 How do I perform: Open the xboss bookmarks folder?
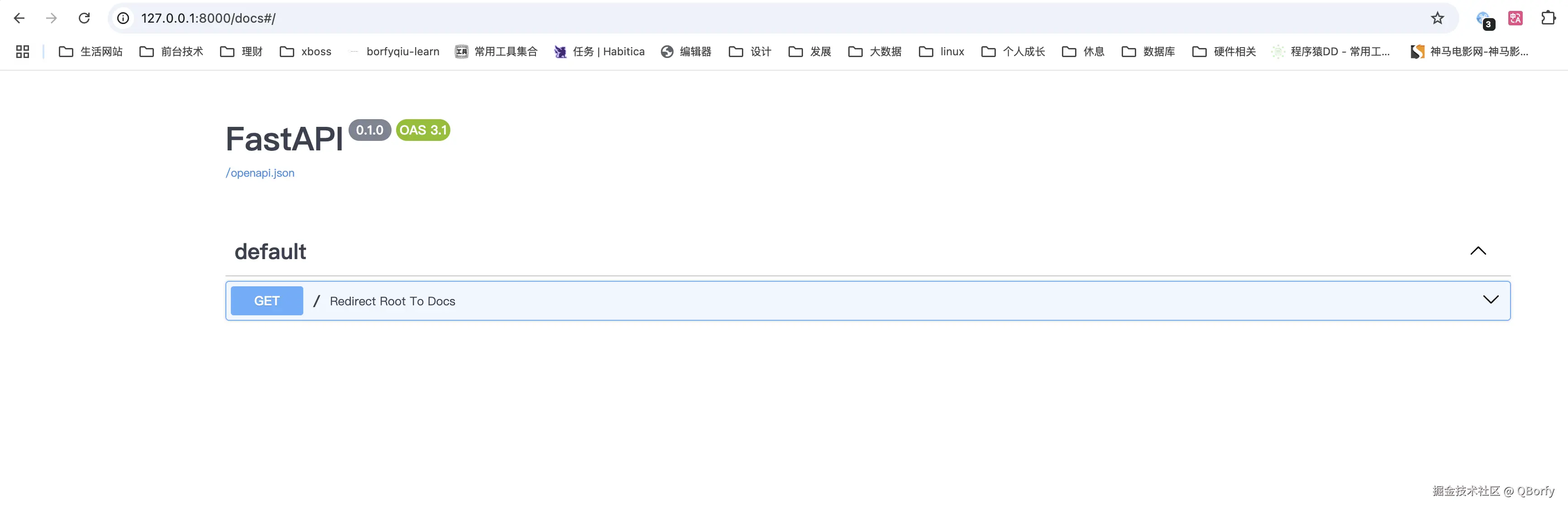[x=306, y=52]
